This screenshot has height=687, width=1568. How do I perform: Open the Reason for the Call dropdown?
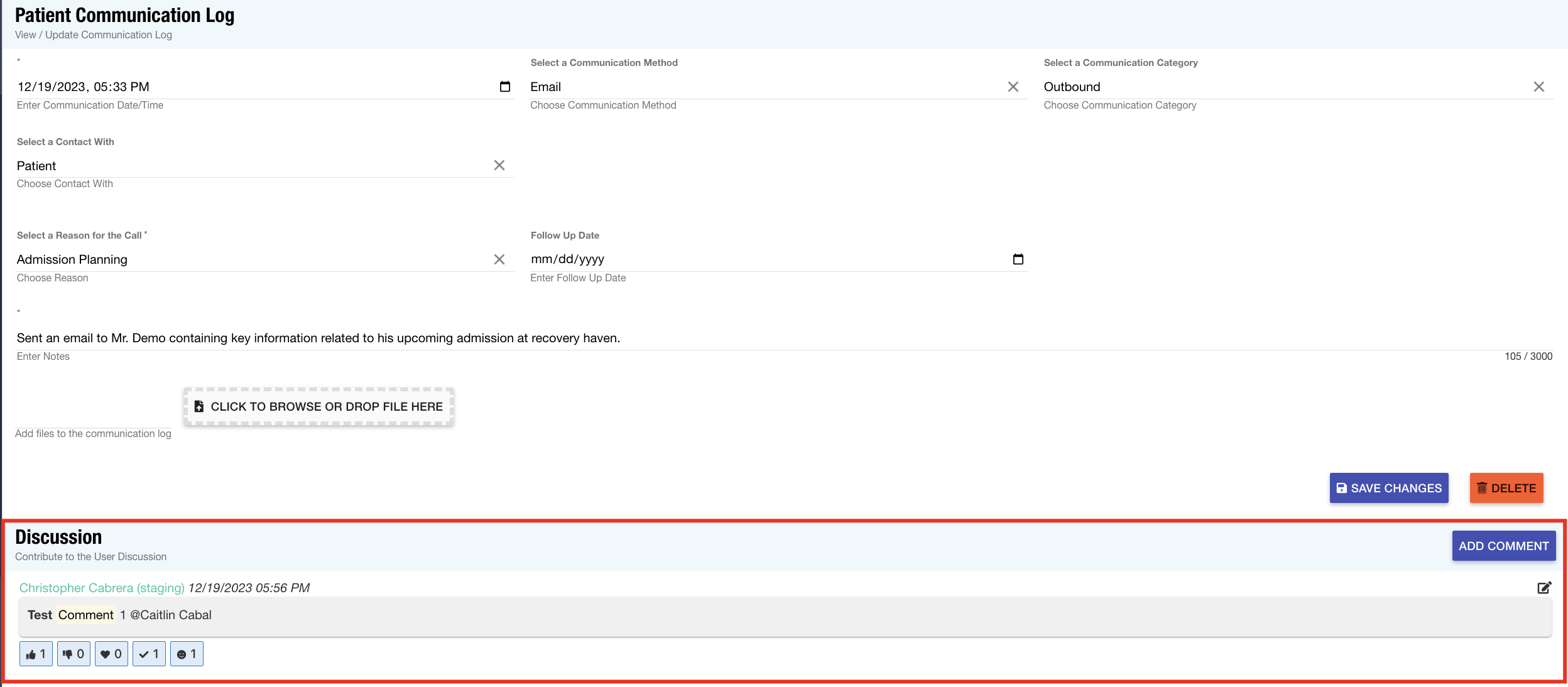[x=251, y=259]
